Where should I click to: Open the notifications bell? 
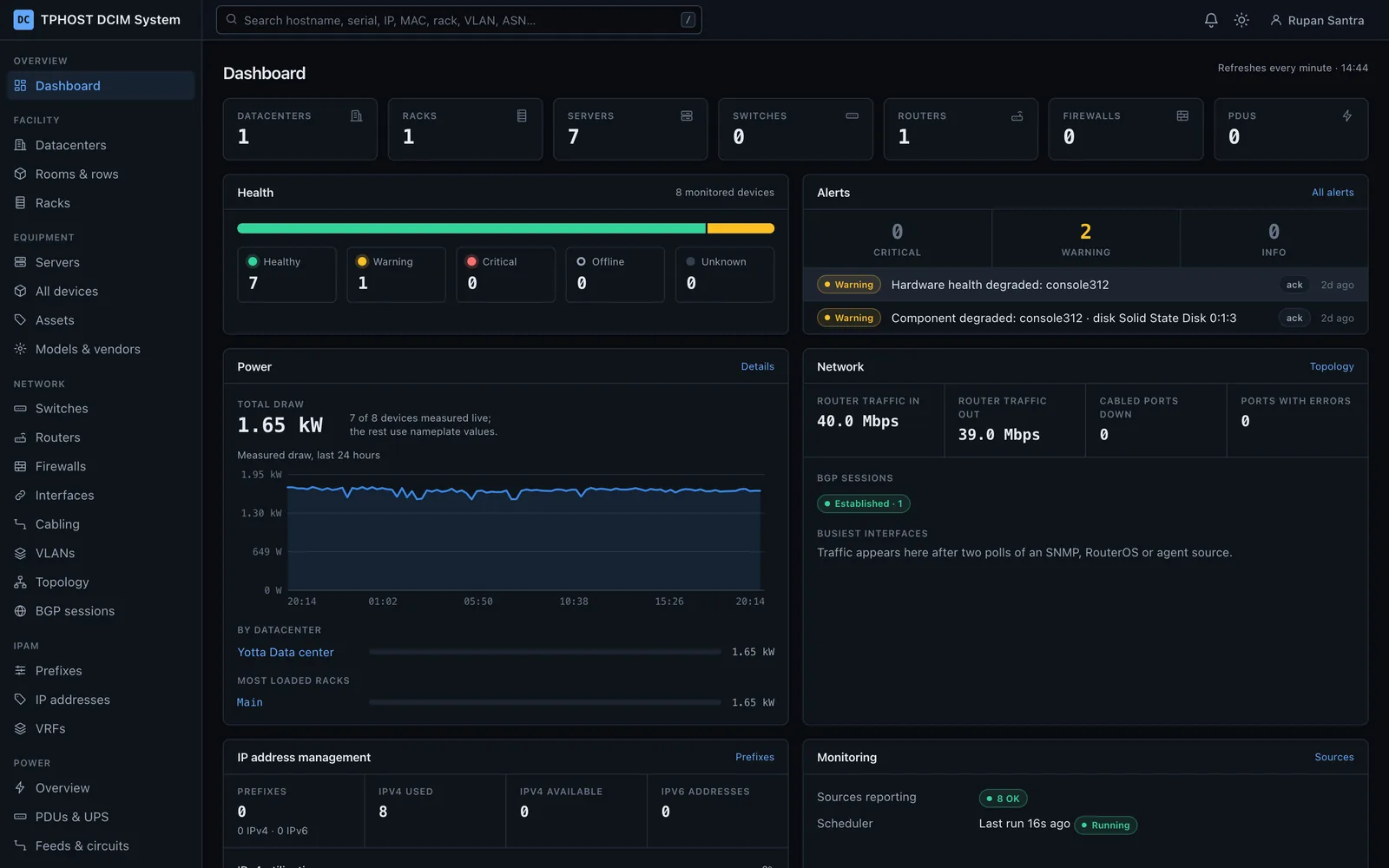click(x=1211, y=20)
